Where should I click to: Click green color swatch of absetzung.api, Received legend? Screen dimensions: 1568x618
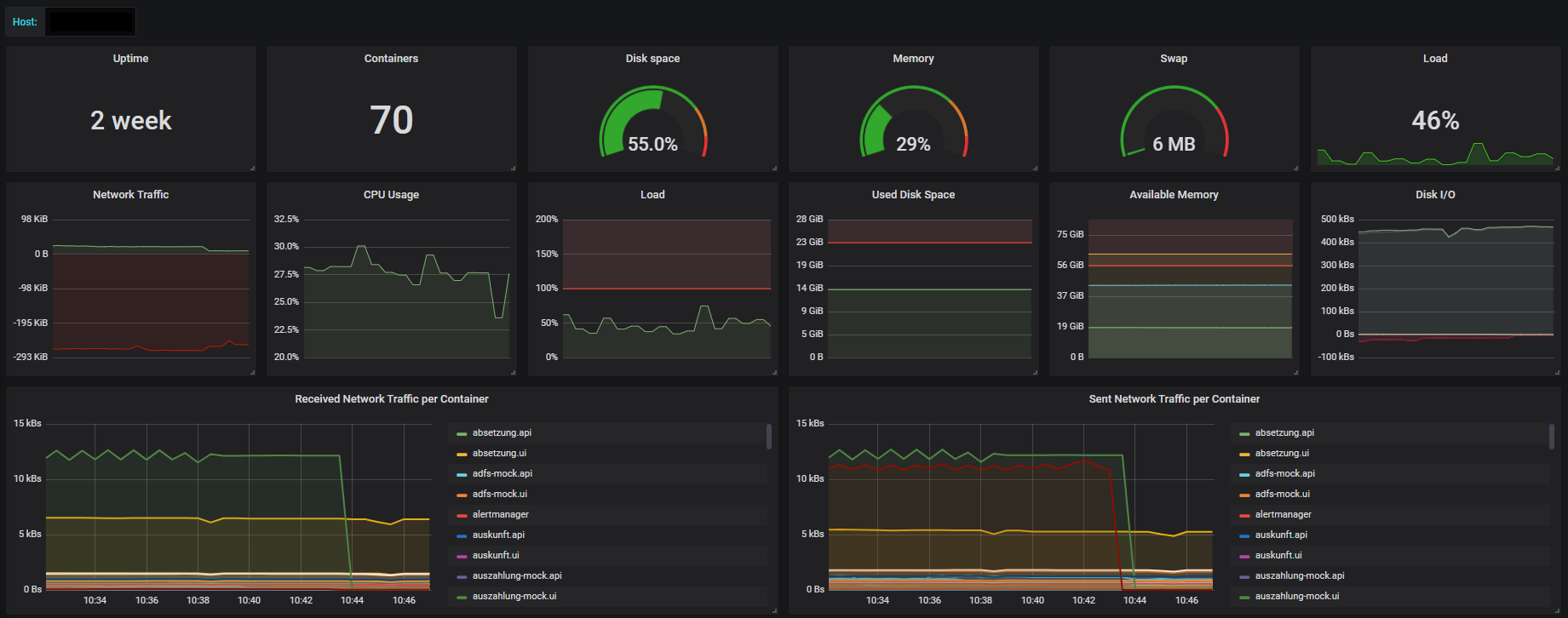click(x=462, y=434)
